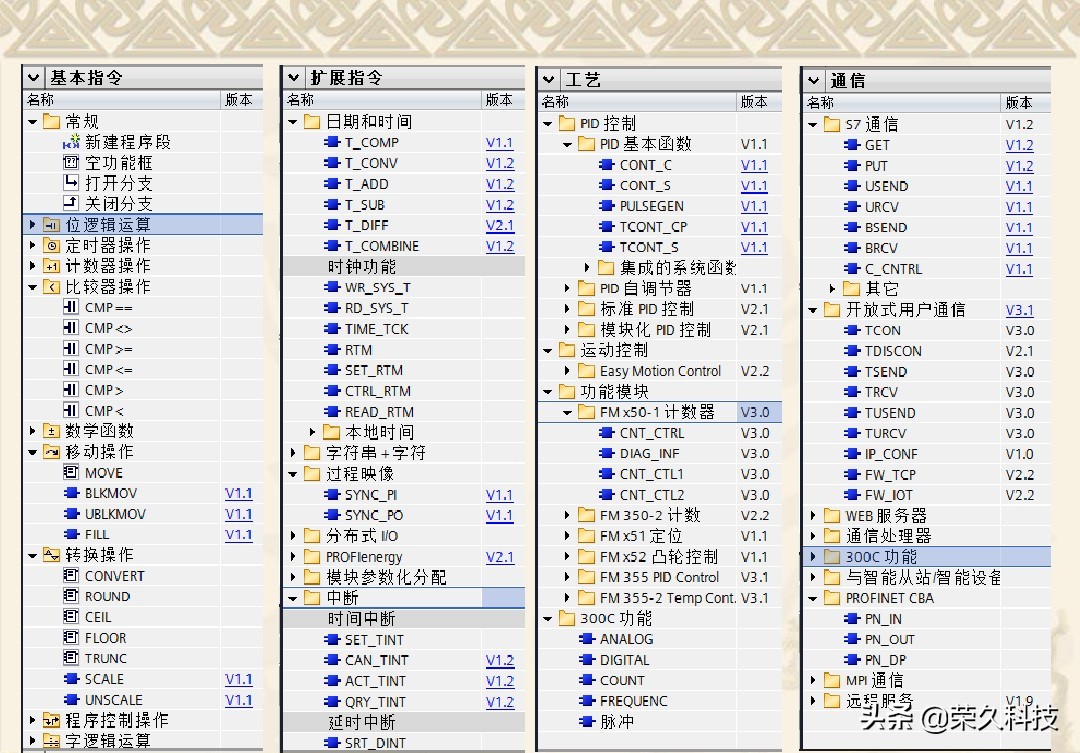Collapse the 常规 folder
Viewport: 1080px width, 753px height.
pyautogui.click(x=31, y=120)
